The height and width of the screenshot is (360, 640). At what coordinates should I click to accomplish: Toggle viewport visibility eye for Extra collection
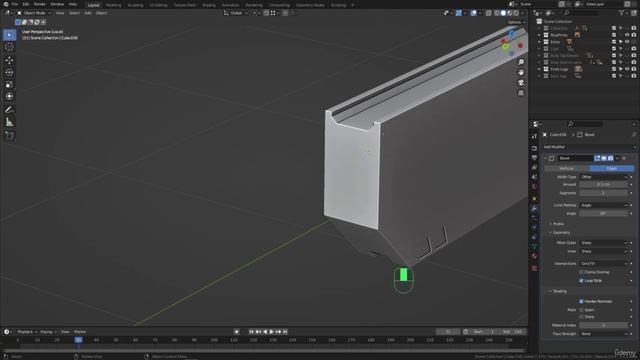point(627,42)
